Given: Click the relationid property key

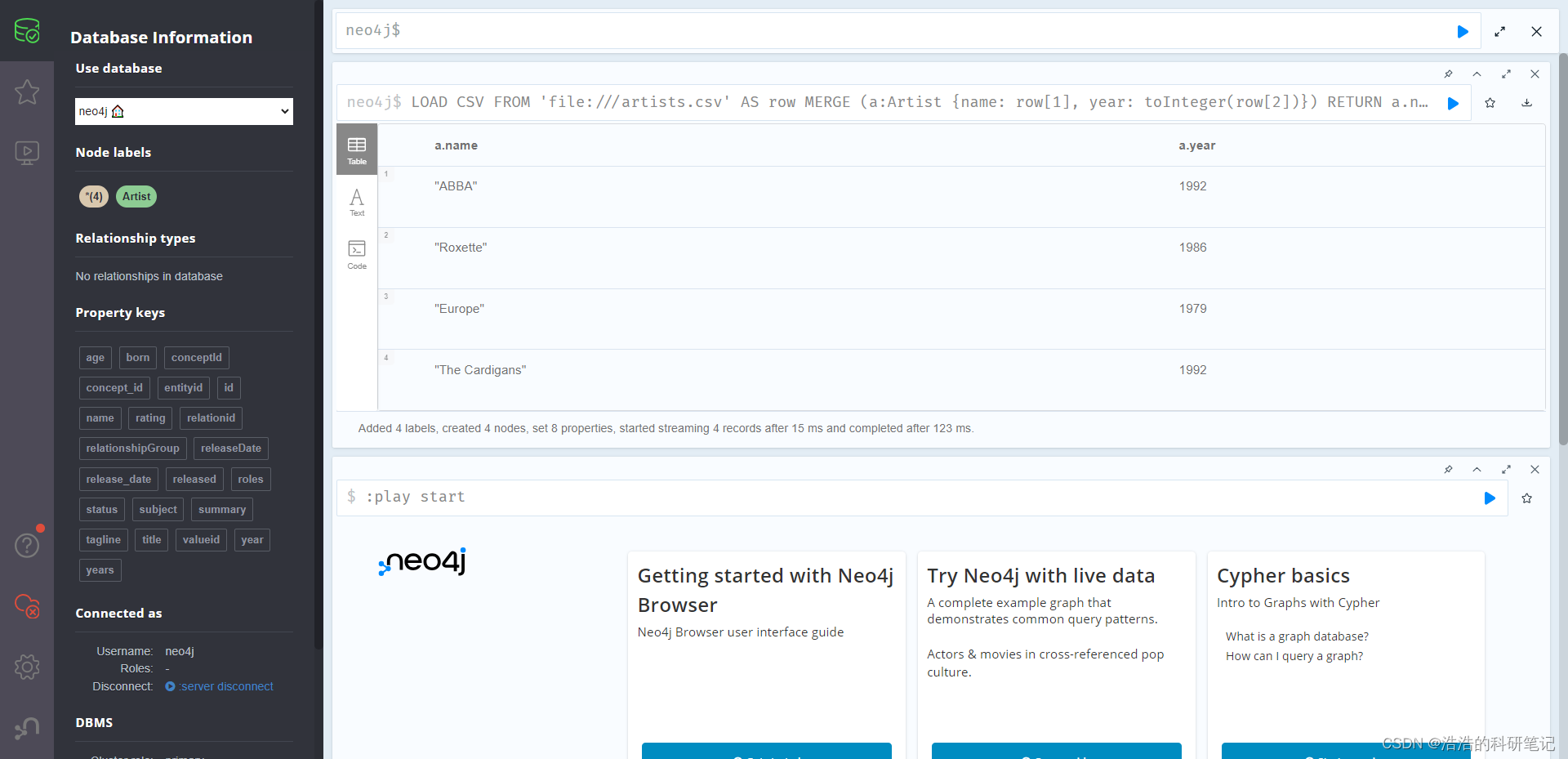Looking at the screenshot, I should tap(211, 418).
